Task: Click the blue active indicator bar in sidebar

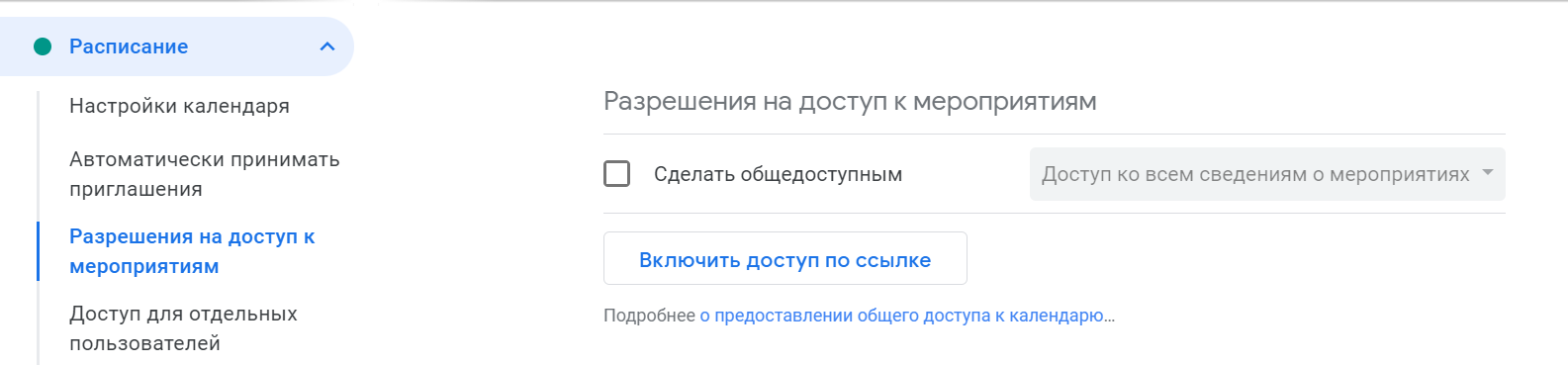Action: coord(38,251)
